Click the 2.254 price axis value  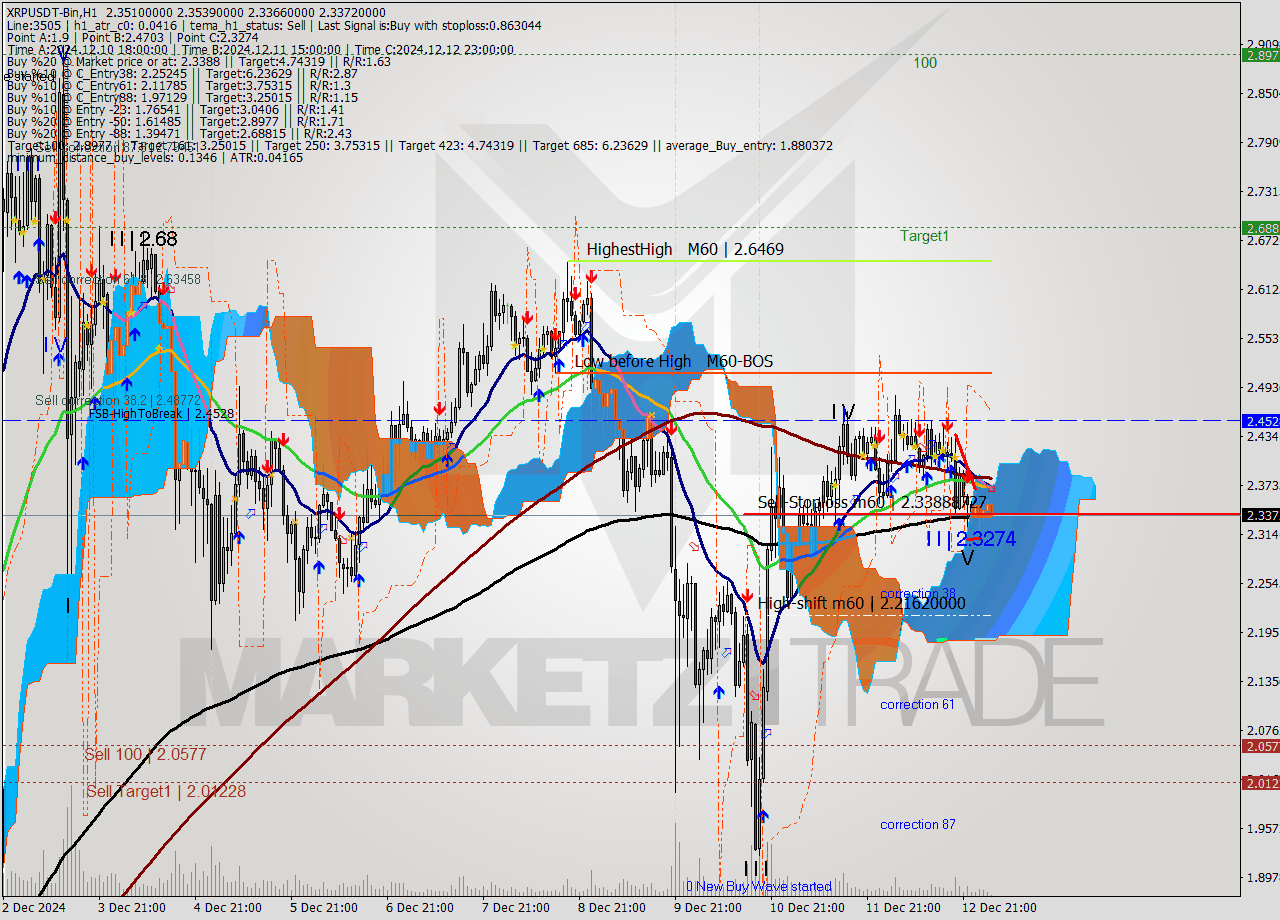click(1262, 584)
